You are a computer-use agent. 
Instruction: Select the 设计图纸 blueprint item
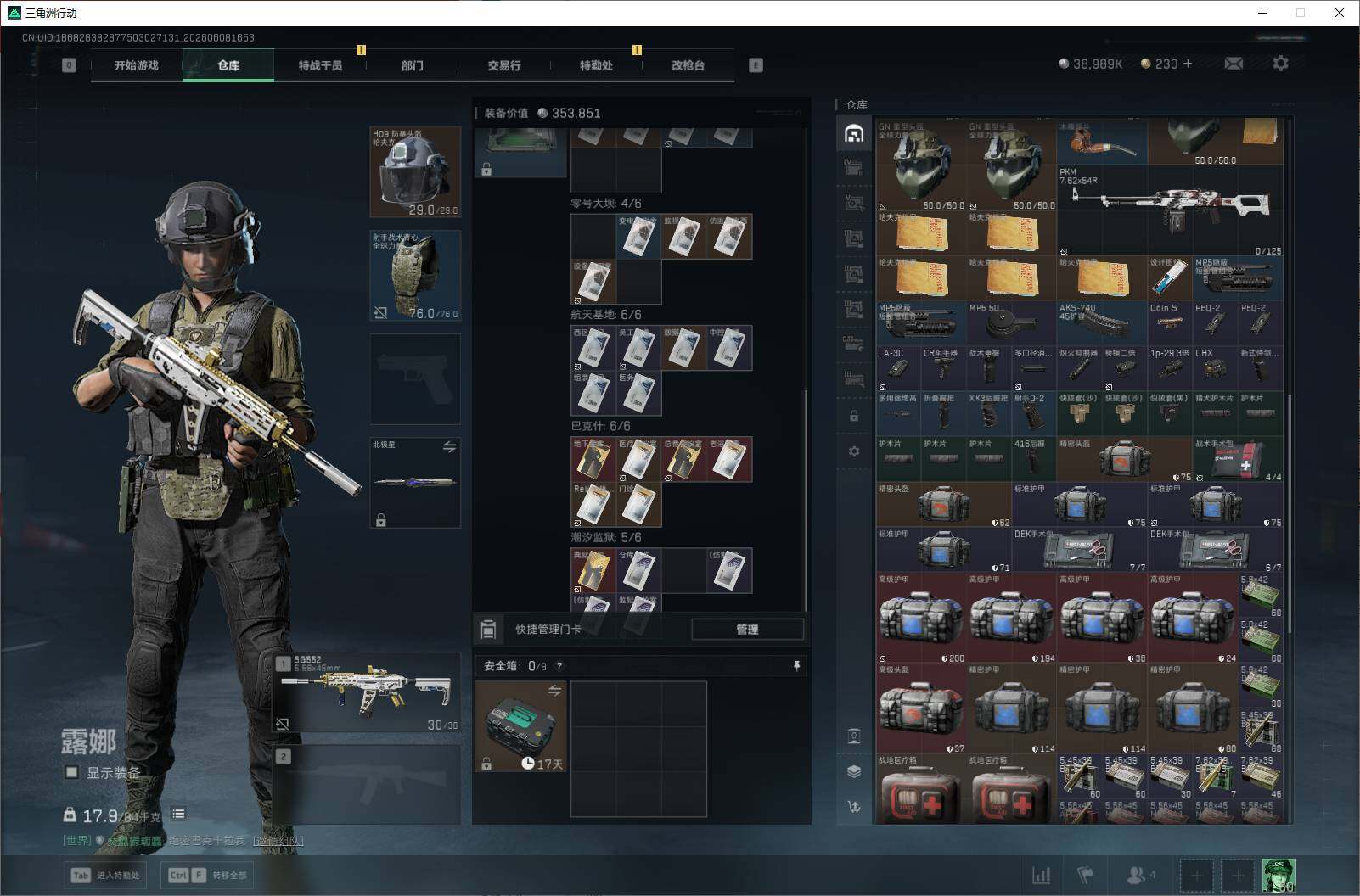pos(1170,277)
